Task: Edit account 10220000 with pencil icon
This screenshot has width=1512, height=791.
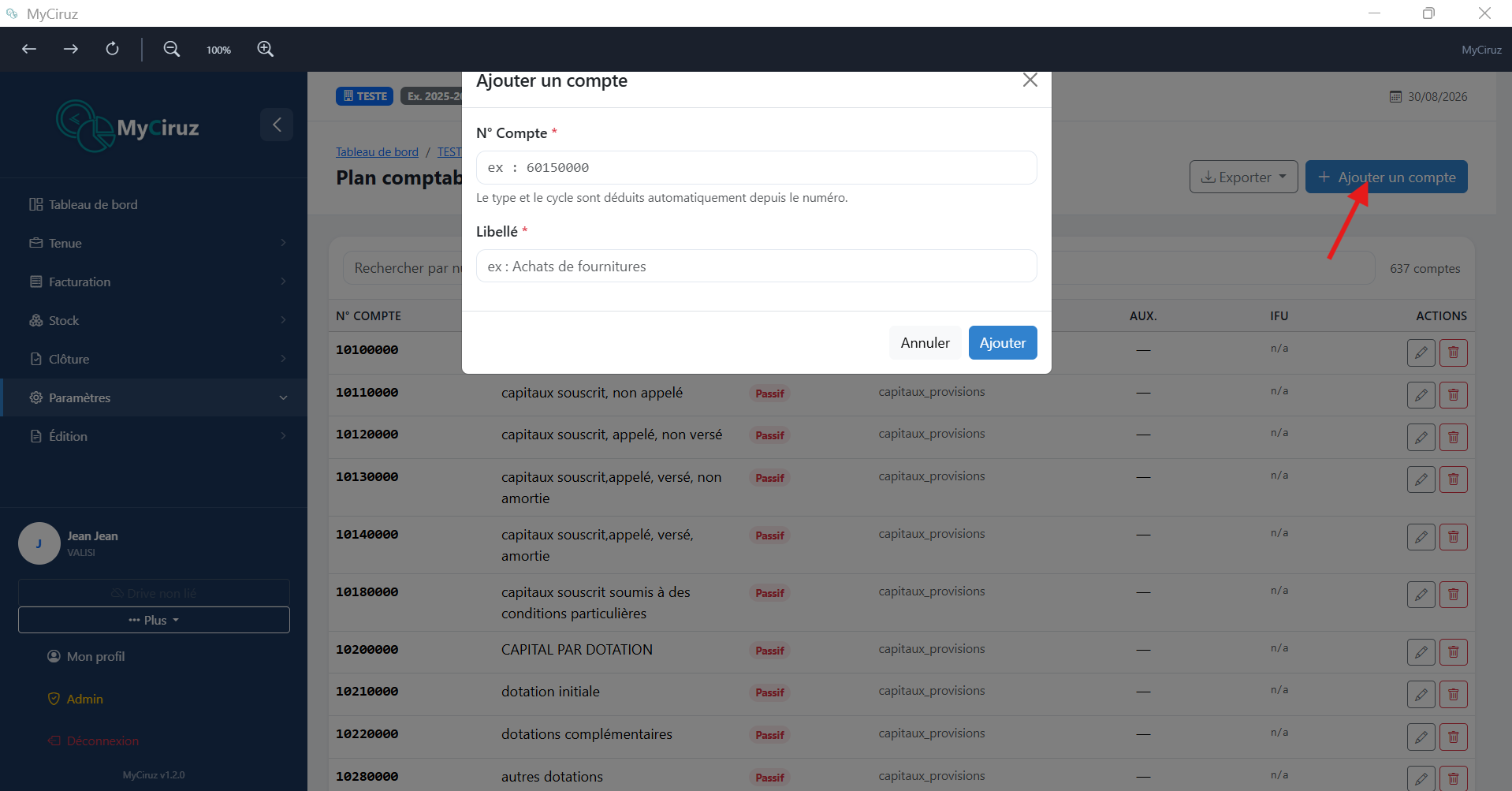Action: [1421, 737]
